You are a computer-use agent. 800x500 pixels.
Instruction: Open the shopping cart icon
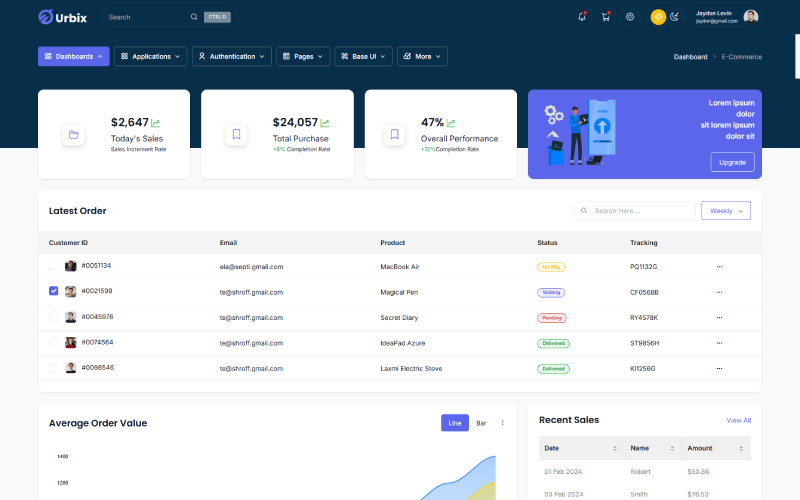[606, 17]
